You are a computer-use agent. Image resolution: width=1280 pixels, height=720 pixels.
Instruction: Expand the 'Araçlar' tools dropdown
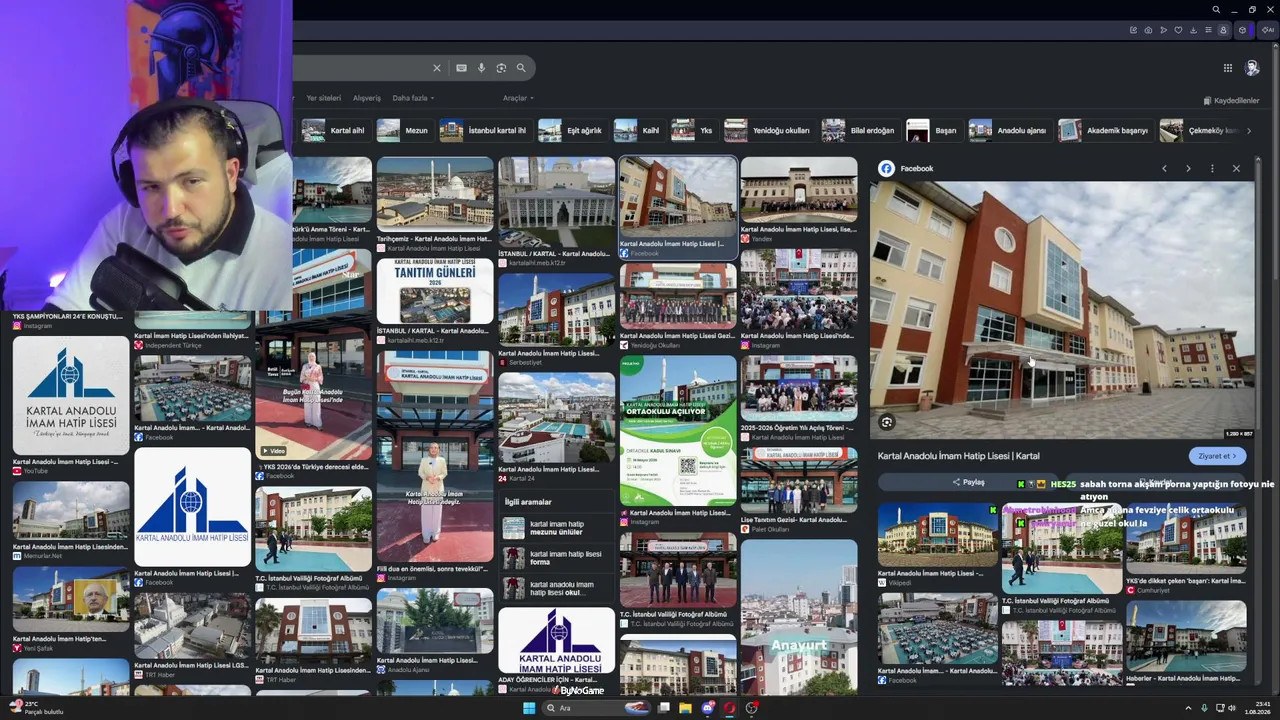click(518, 98)
